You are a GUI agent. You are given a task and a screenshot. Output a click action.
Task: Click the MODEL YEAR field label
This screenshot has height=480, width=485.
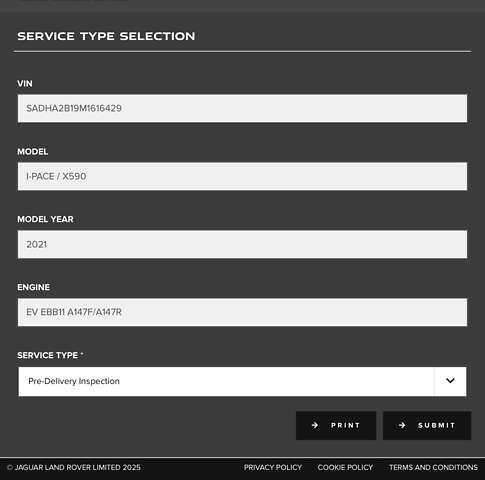(45, 219)
